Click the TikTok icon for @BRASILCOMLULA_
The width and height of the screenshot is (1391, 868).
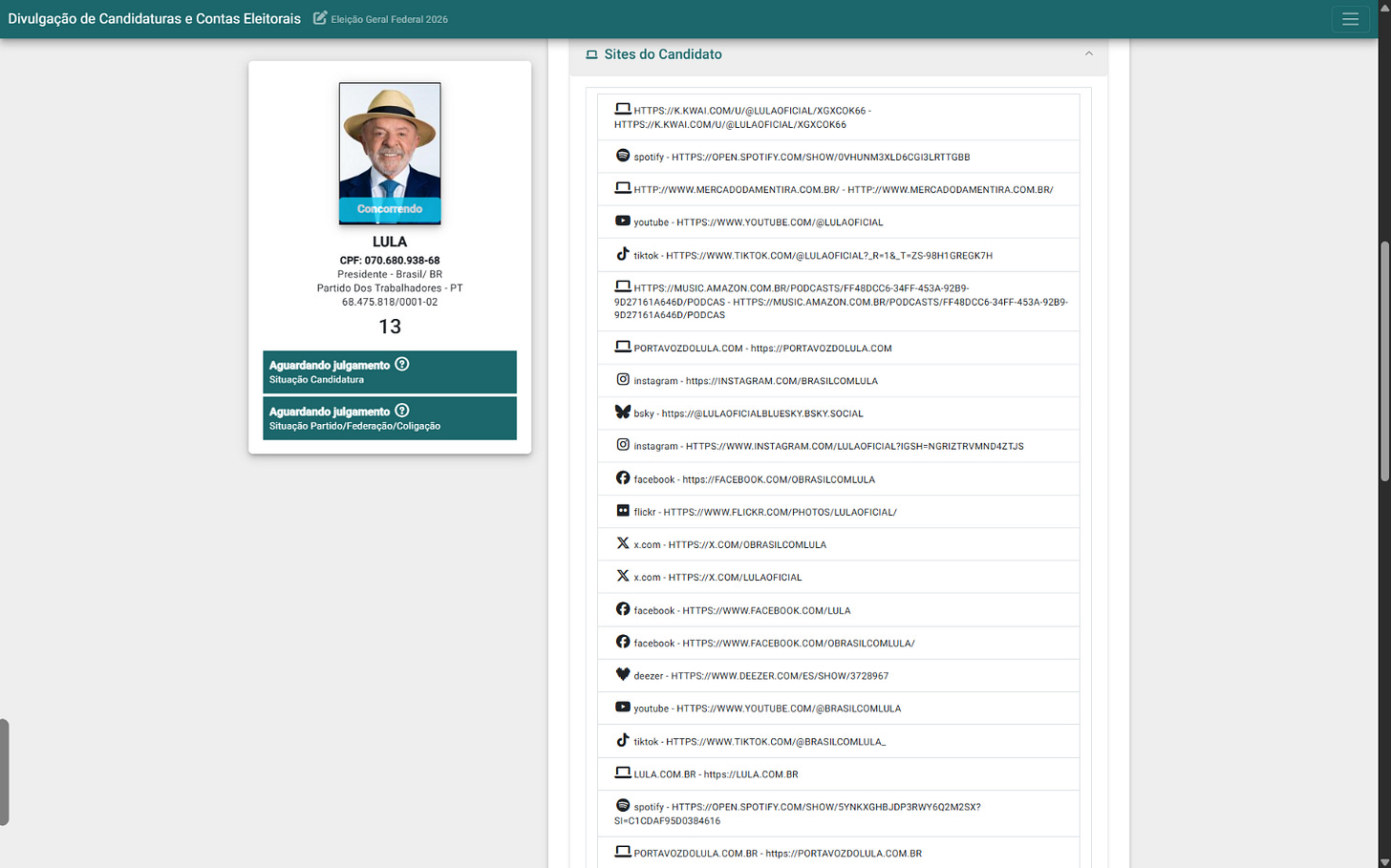pos(623,740)
